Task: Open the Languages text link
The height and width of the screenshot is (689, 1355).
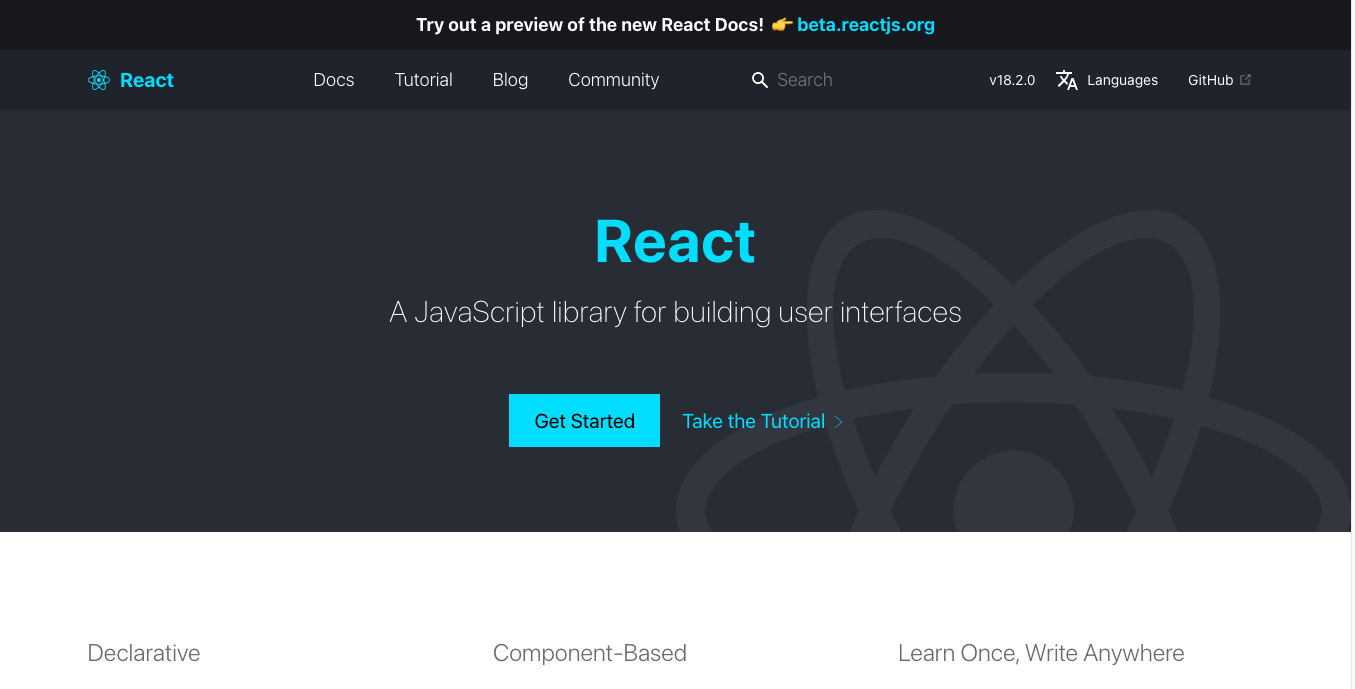Action: pos(1122,80)
